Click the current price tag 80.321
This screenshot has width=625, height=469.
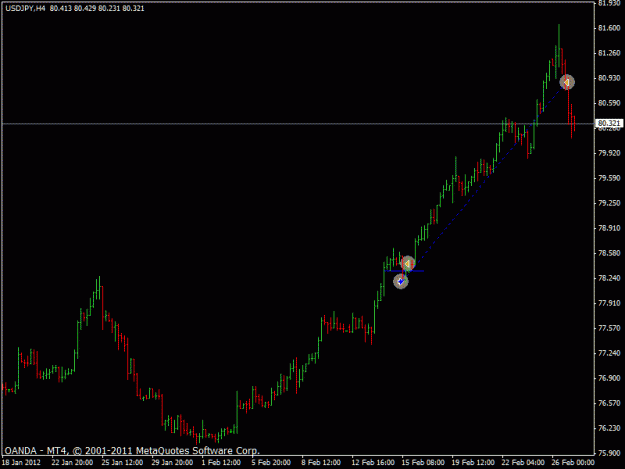(609, 123)
